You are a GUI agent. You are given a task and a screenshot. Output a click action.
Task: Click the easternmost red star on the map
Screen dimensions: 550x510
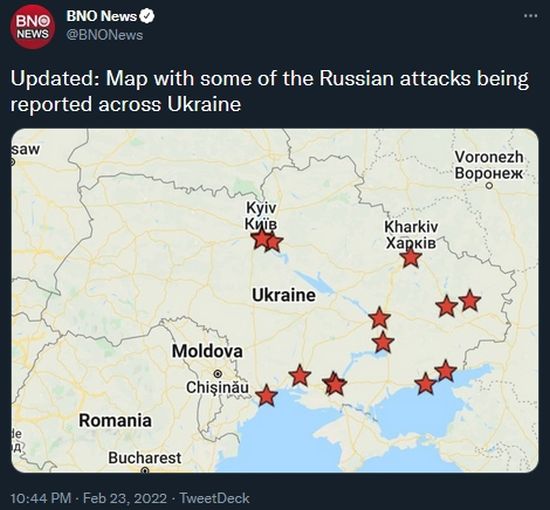[x=469, y=301]
